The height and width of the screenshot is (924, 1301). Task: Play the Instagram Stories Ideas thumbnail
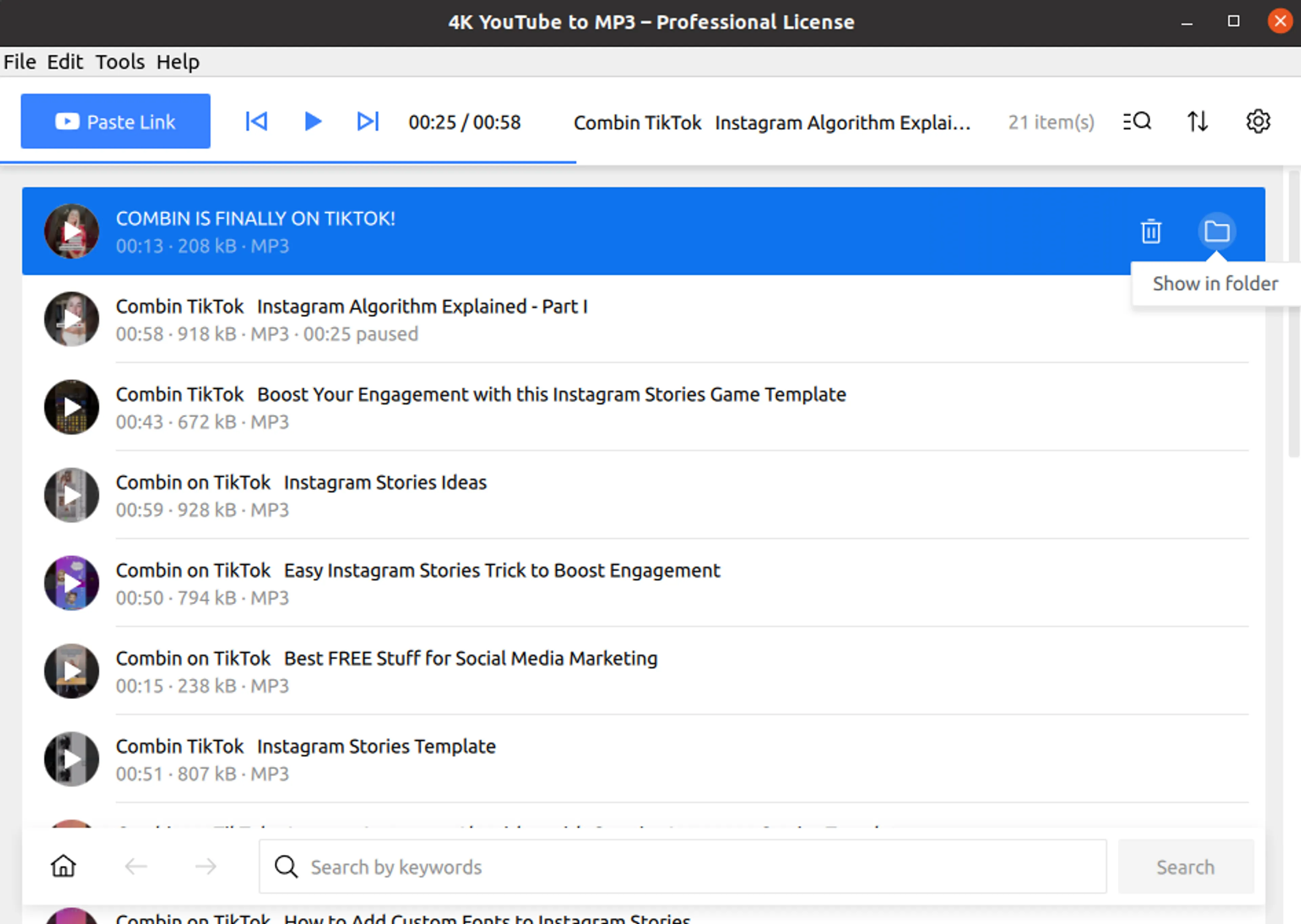(72, 495)
